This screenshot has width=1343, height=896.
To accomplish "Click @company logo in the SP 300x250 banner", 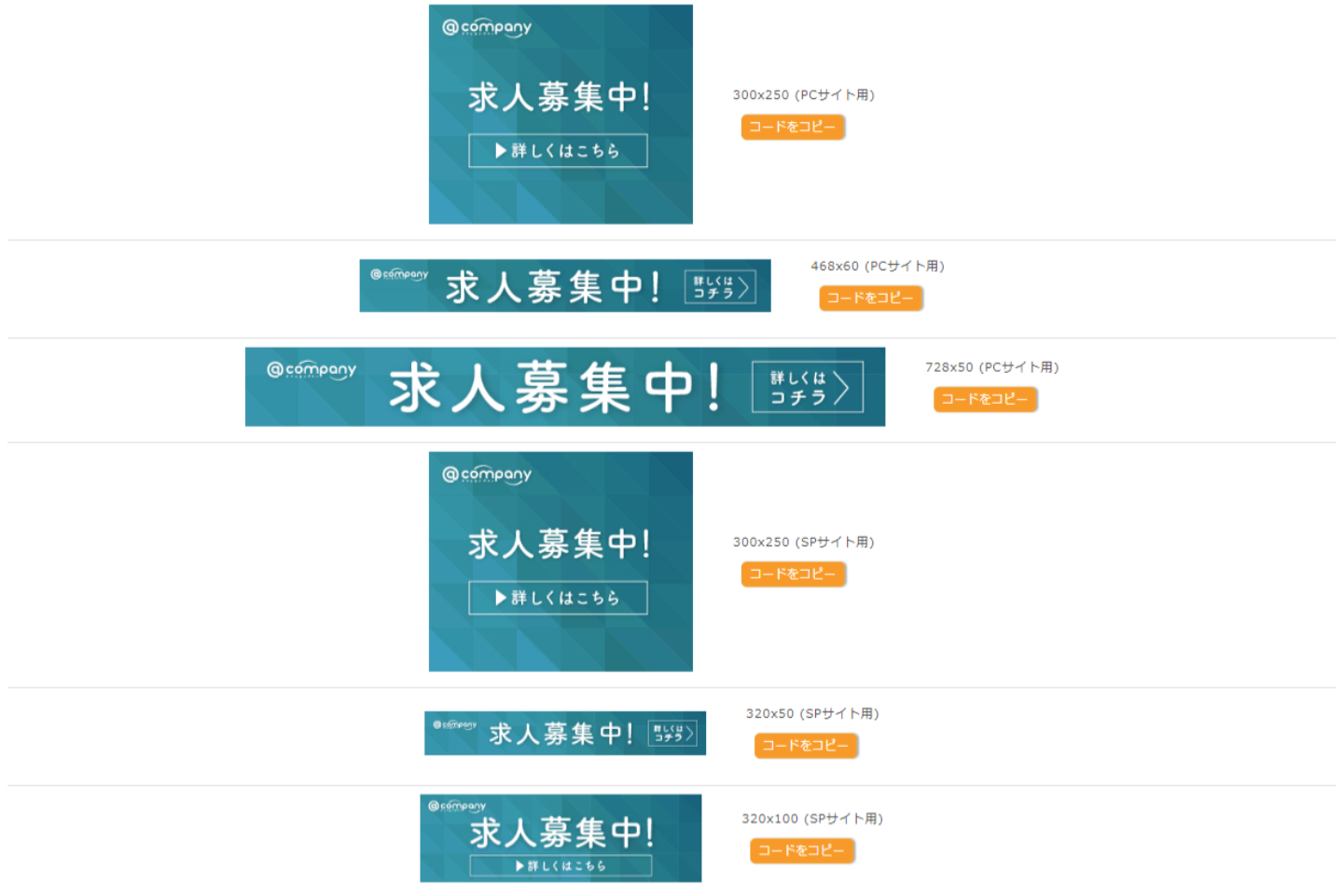I will click(487, 475).
